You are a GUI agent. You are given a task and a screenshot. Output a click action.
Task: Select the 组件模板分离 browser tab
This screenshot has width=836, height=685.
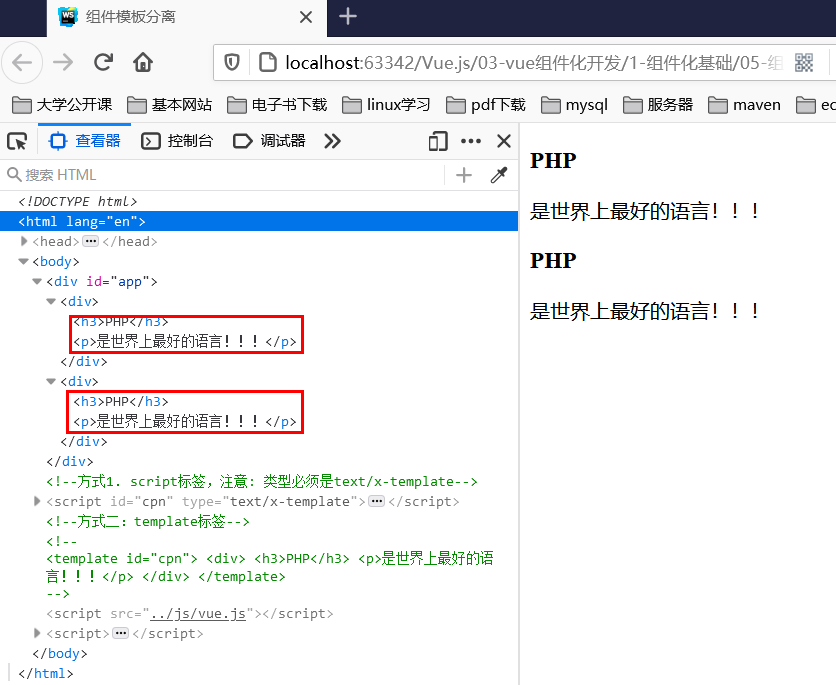coord(187,18)
